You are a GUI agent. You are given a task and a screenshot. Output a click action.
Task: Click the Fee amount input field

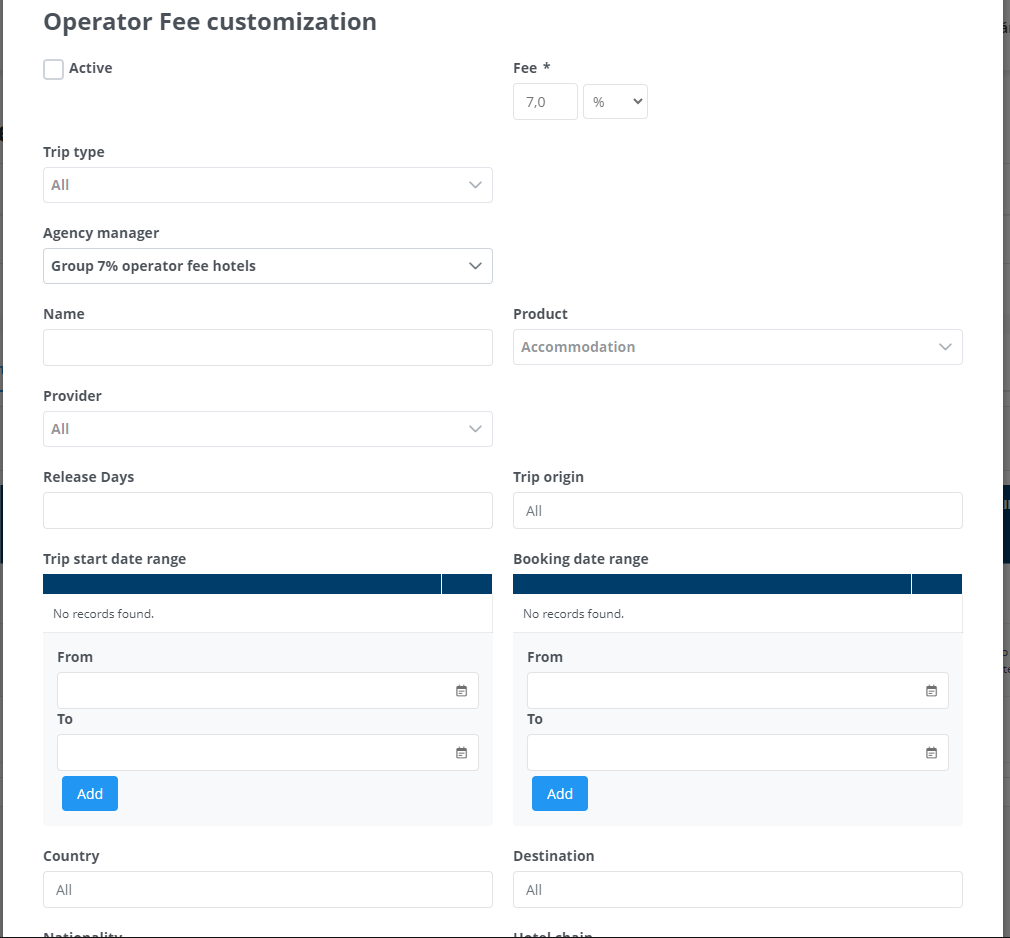point(545,102)
